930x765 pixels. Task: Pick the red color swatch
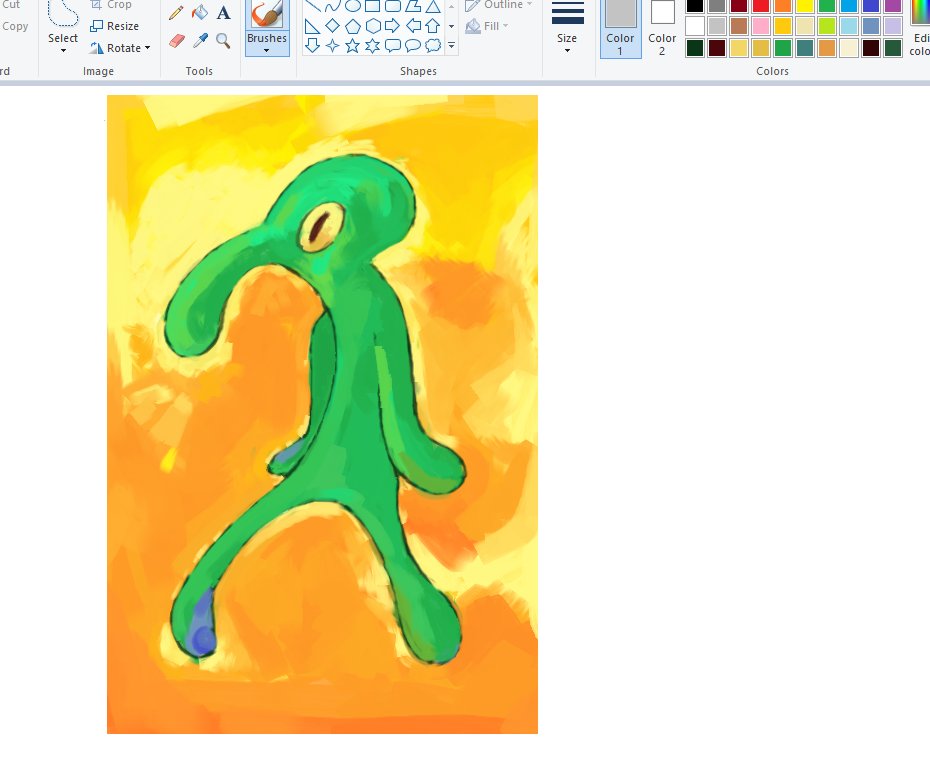(x=761, y=6)
